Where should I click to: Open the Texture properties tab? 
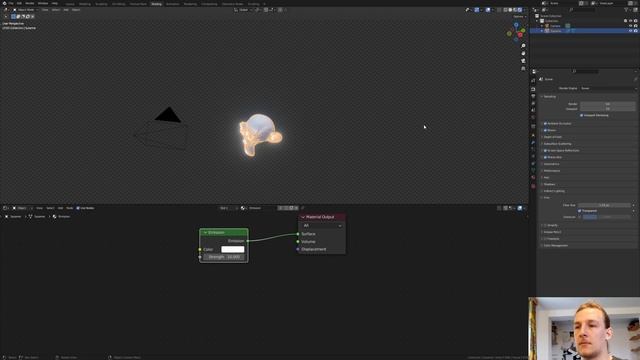pos(533,186)
